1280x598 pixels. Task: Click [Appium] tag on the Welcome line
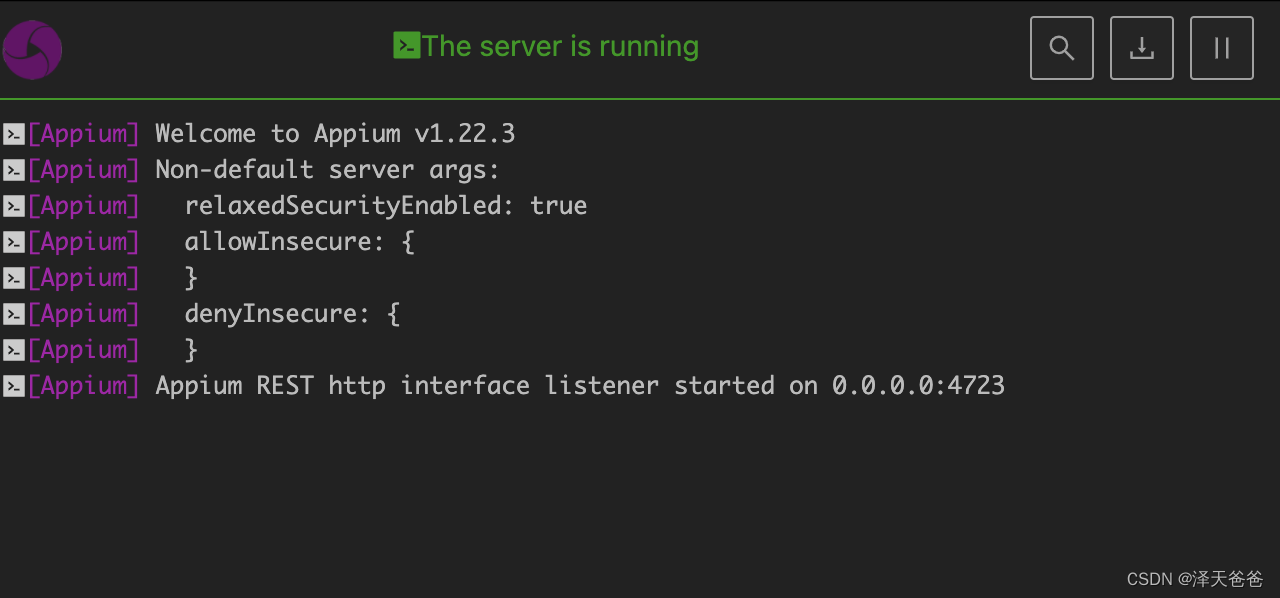(x=84, y=134)
